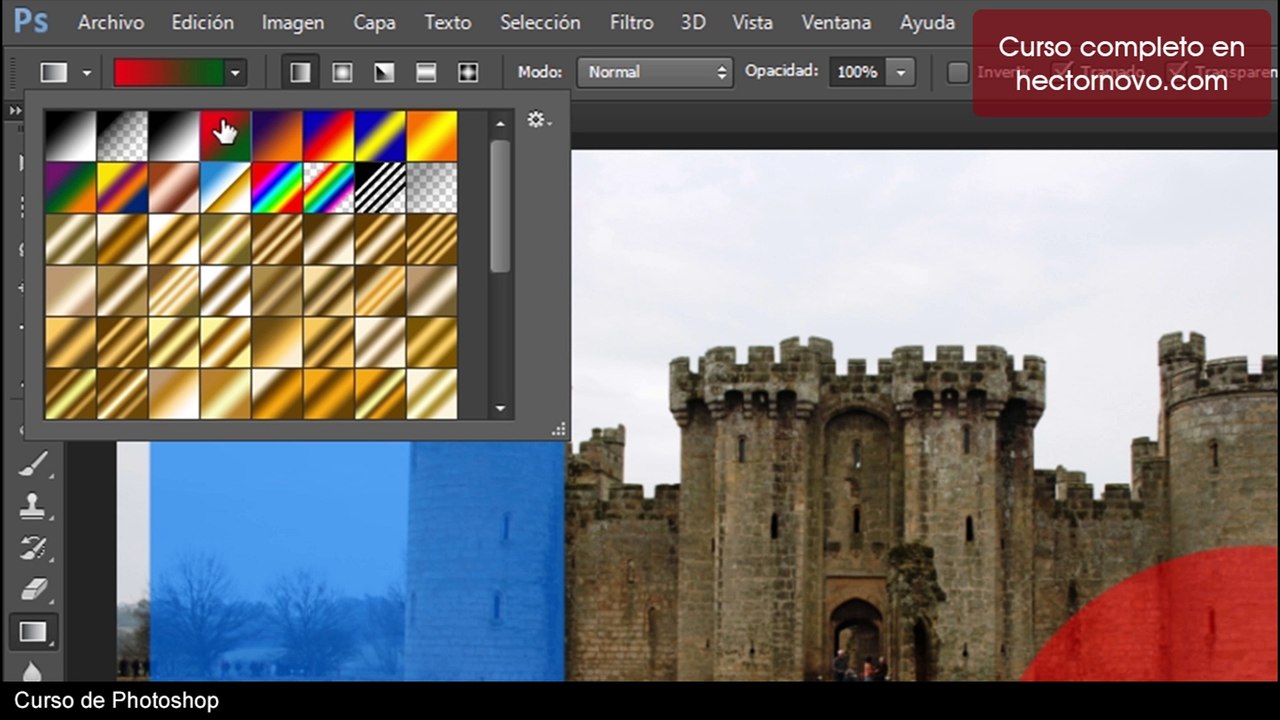This screenshot has width=1280, height=720.
Task: Choose the Linear gradient style icon
Action: click(300, 72)
